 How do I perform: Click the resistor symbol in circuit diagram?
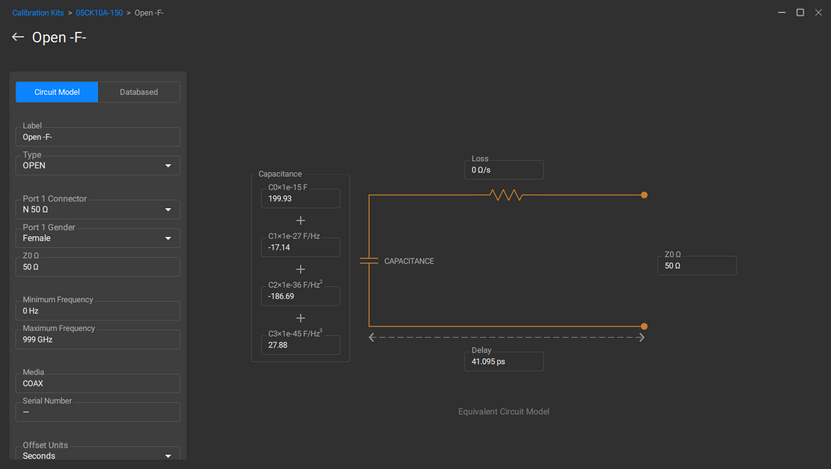pos(507,195)
